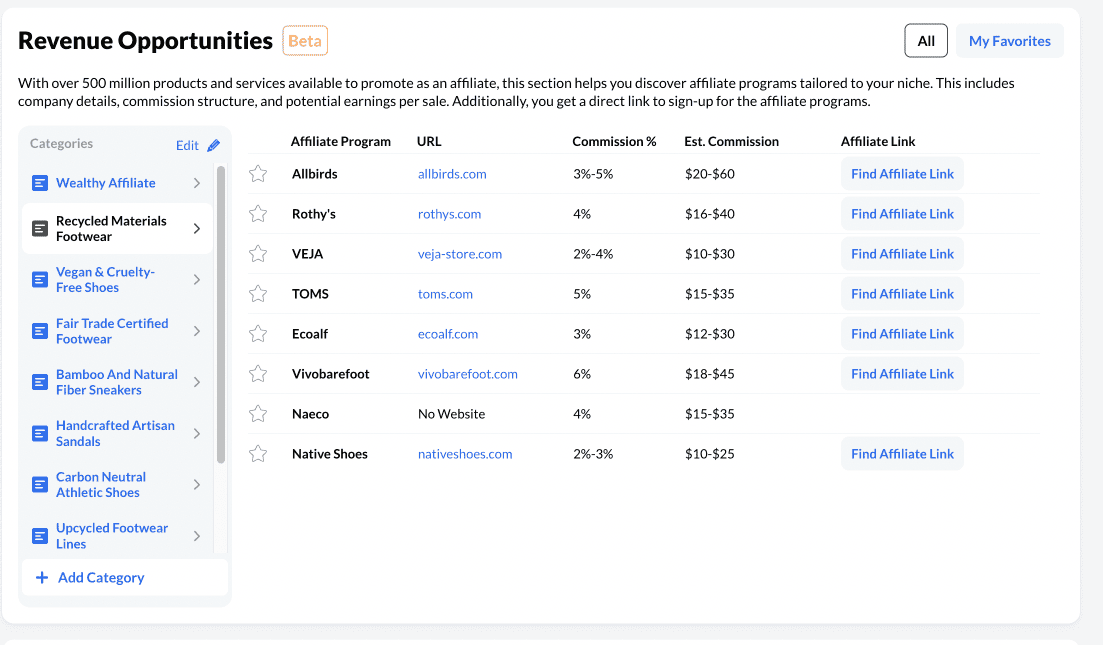Toggle the favorite star for Vivobarefoot
This screenshot has width=1103, height=645.
pyautogui.click(x=258, y=374)
